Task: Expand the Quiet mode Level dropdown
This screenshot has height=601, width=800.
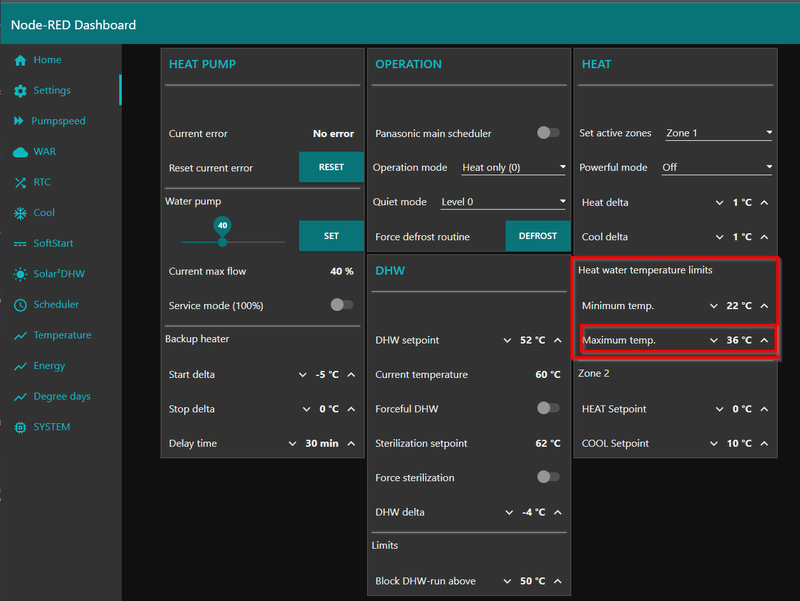Action: [503, 202]
